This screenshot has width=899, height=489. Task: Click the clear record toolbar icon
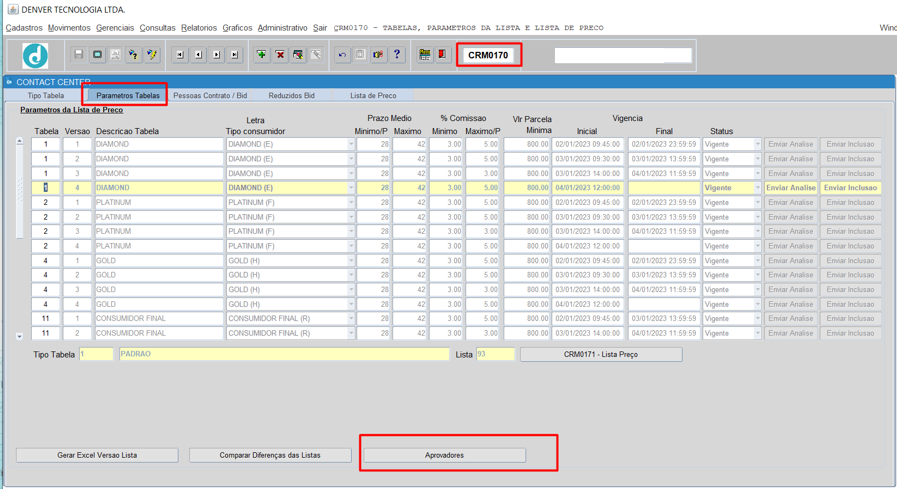coord(298,54)
